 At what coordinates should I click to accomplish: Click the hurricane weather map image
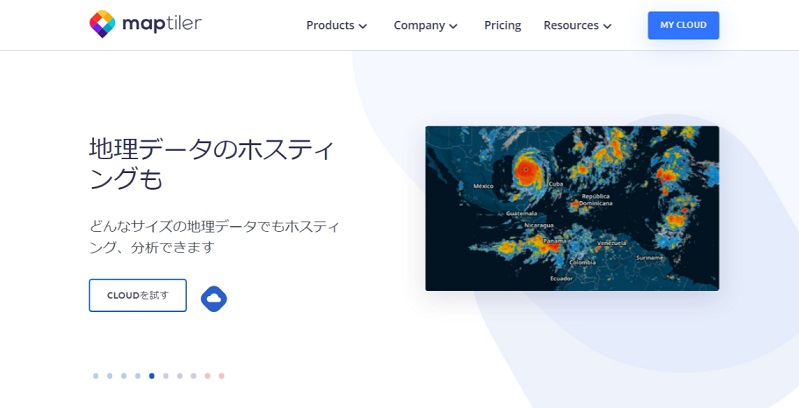[571, 208]
